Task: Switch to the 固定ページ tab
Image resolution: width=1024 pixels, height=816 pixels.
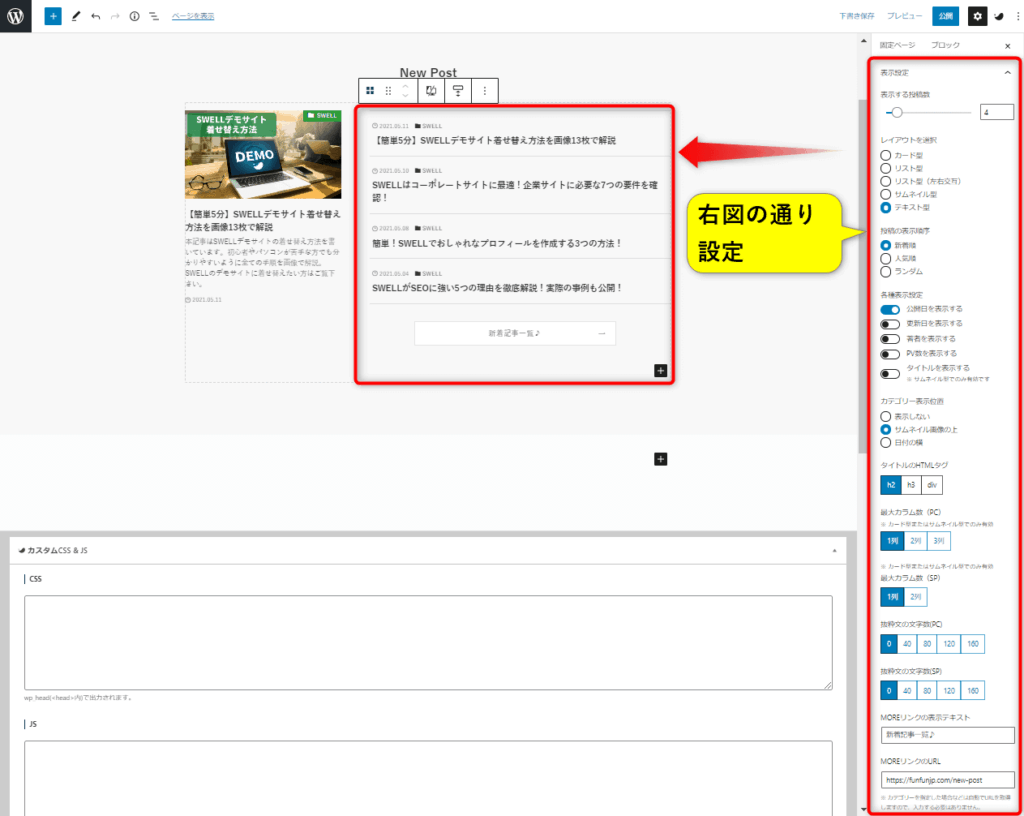Action: (897, 45)
